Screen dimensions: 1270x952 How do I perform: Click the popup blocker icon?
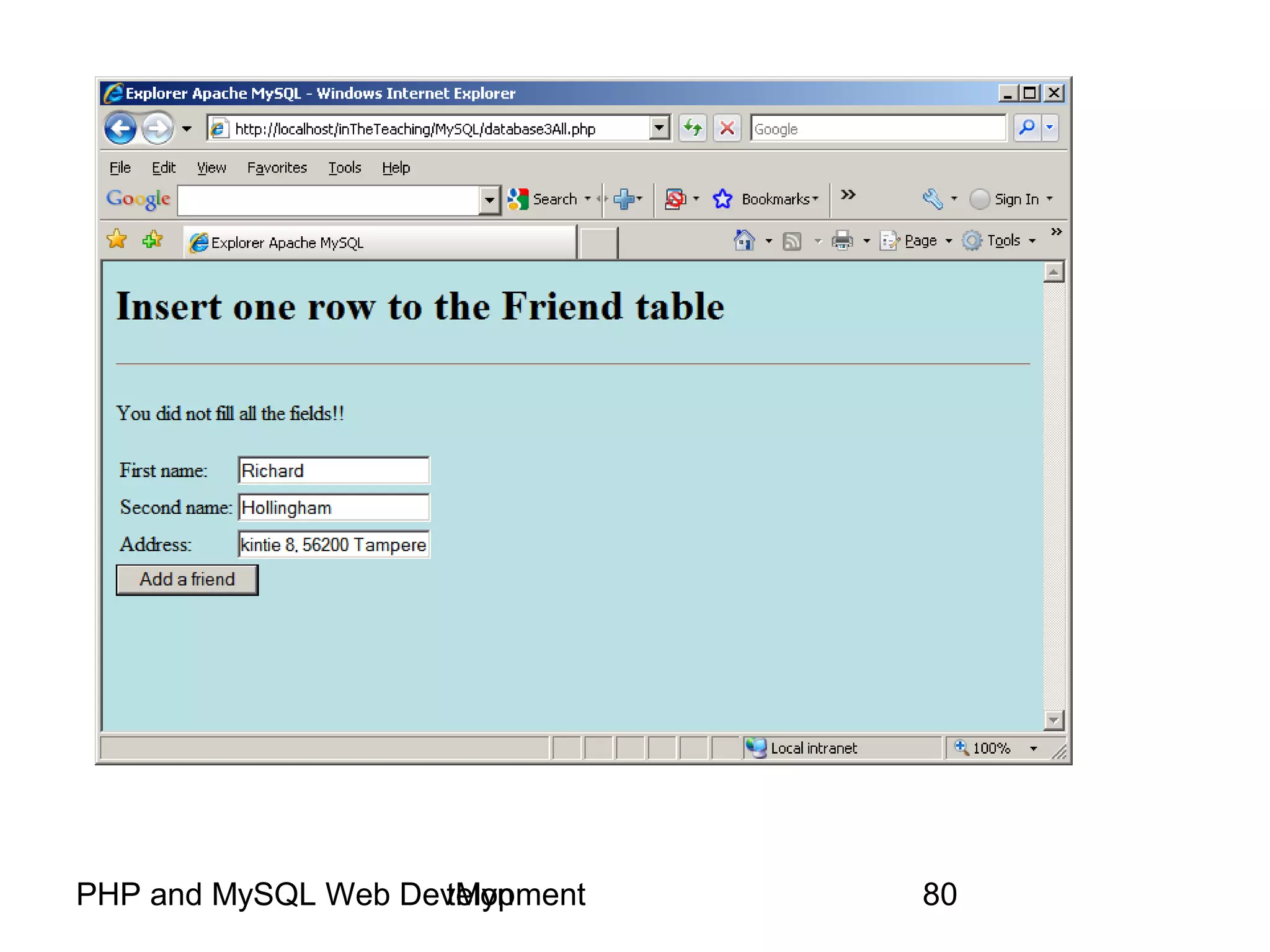[675, 199]
